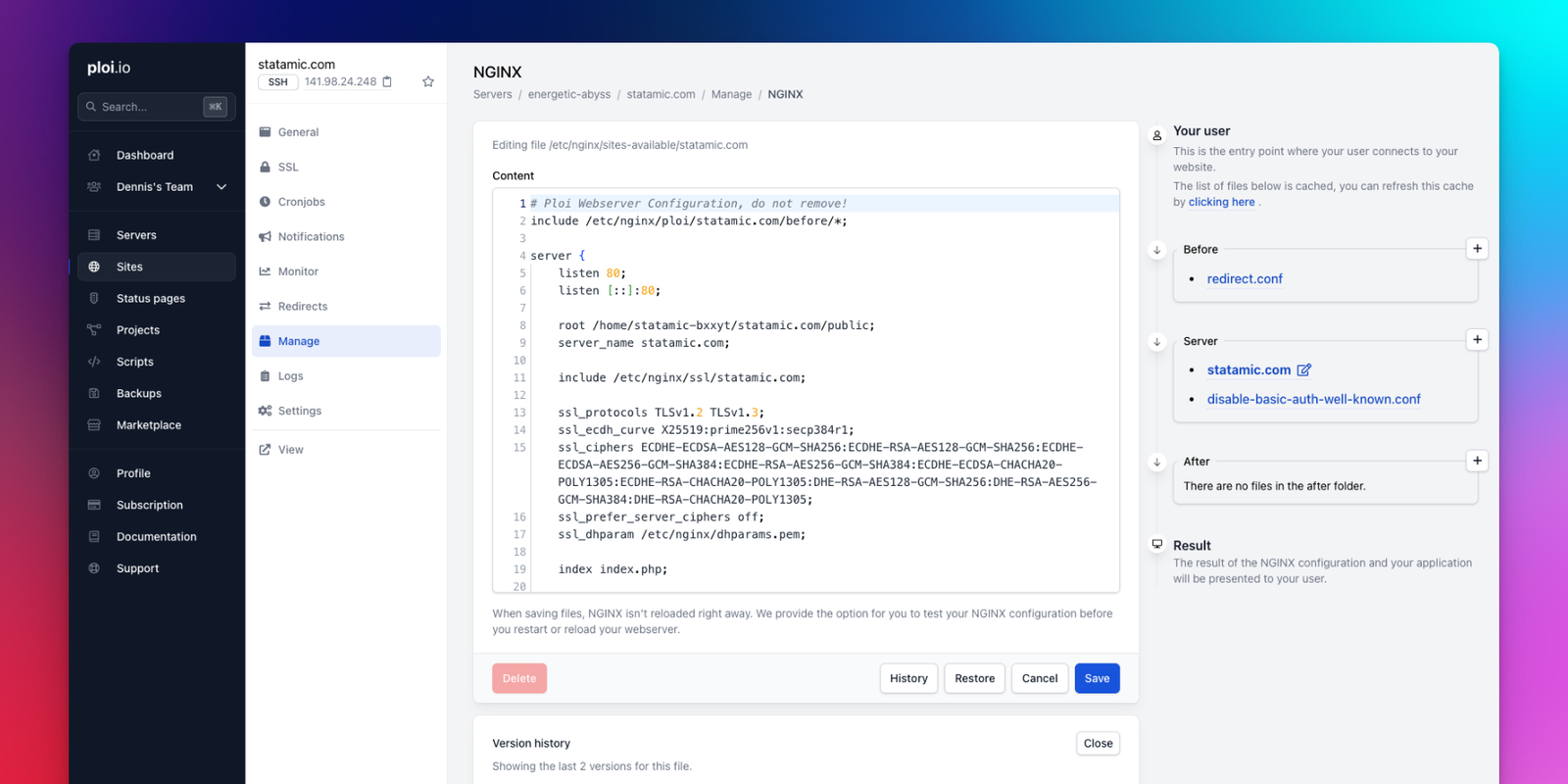Click the SSL lock icon in site menu
The width and height of the screenshot is (1568, 784).
265,168
